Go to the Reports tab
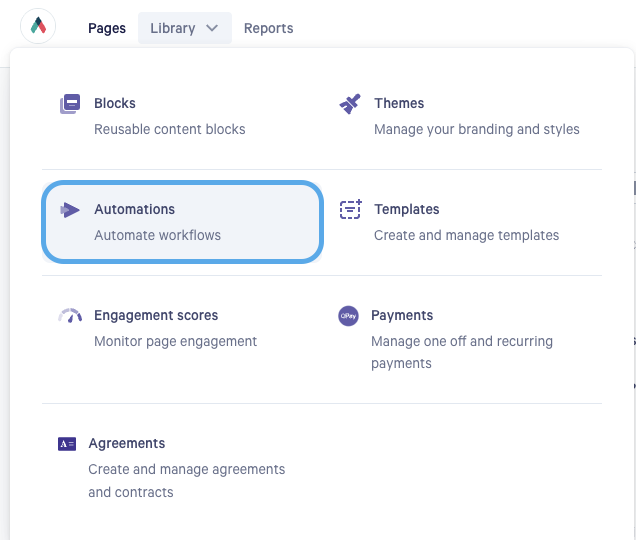 269,28
